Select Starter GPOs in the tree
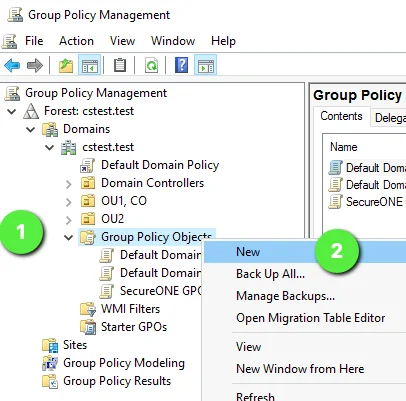 134,327
